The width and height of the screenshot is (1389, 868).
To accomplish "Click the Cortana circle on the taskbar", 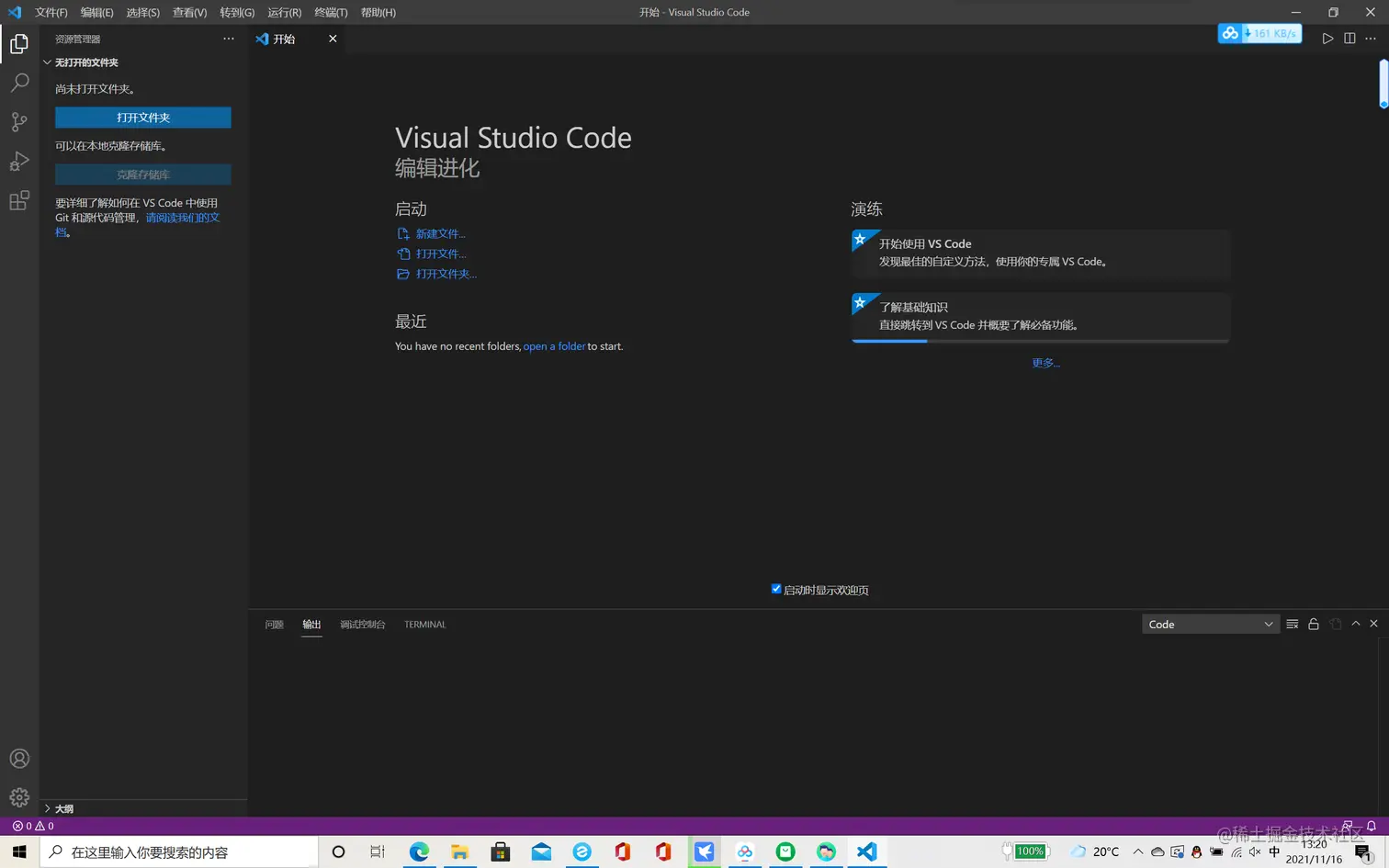I will coord(338,851).
